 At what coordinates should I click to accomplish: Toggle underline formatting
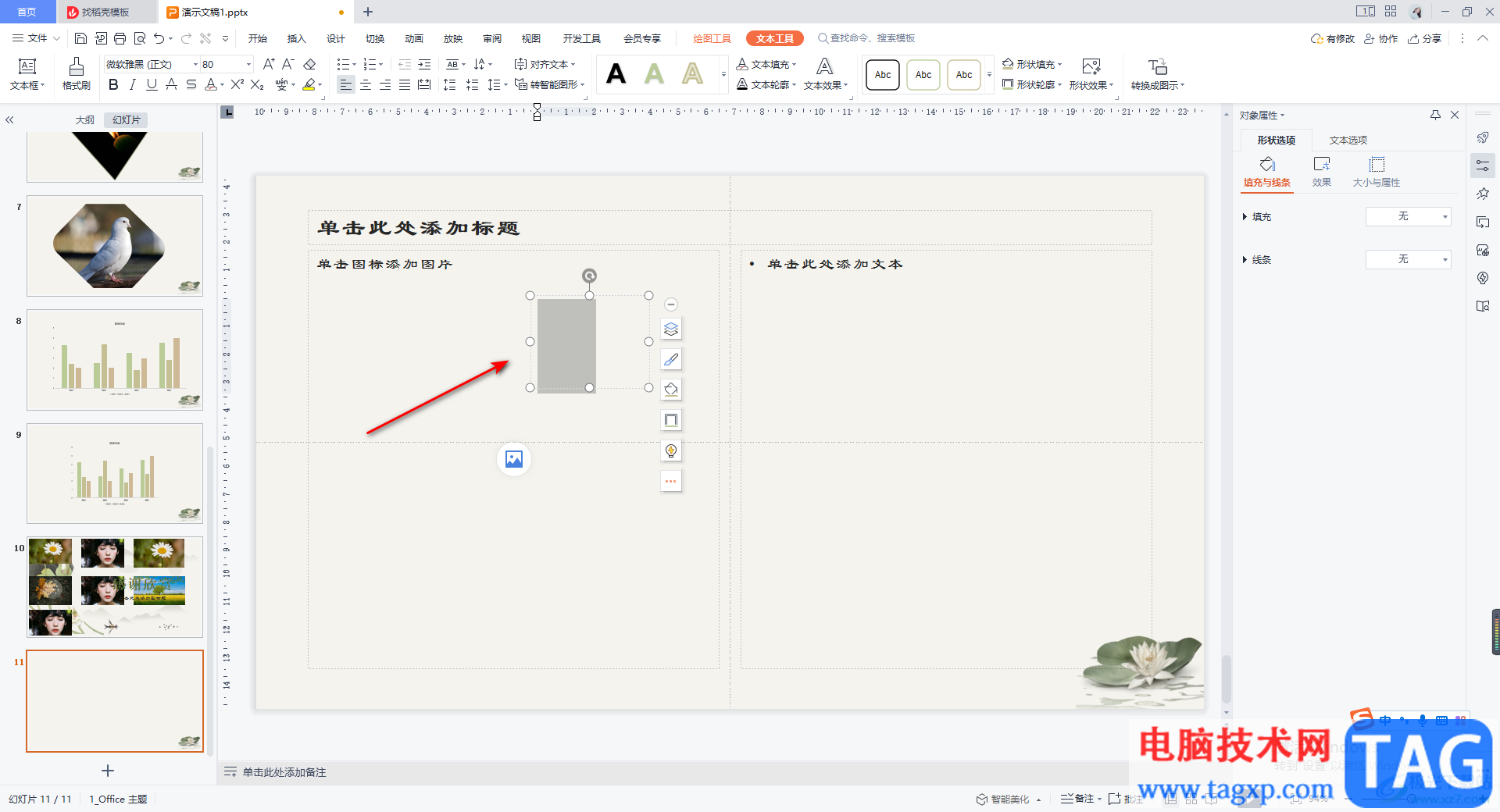[x=152, y=84]
